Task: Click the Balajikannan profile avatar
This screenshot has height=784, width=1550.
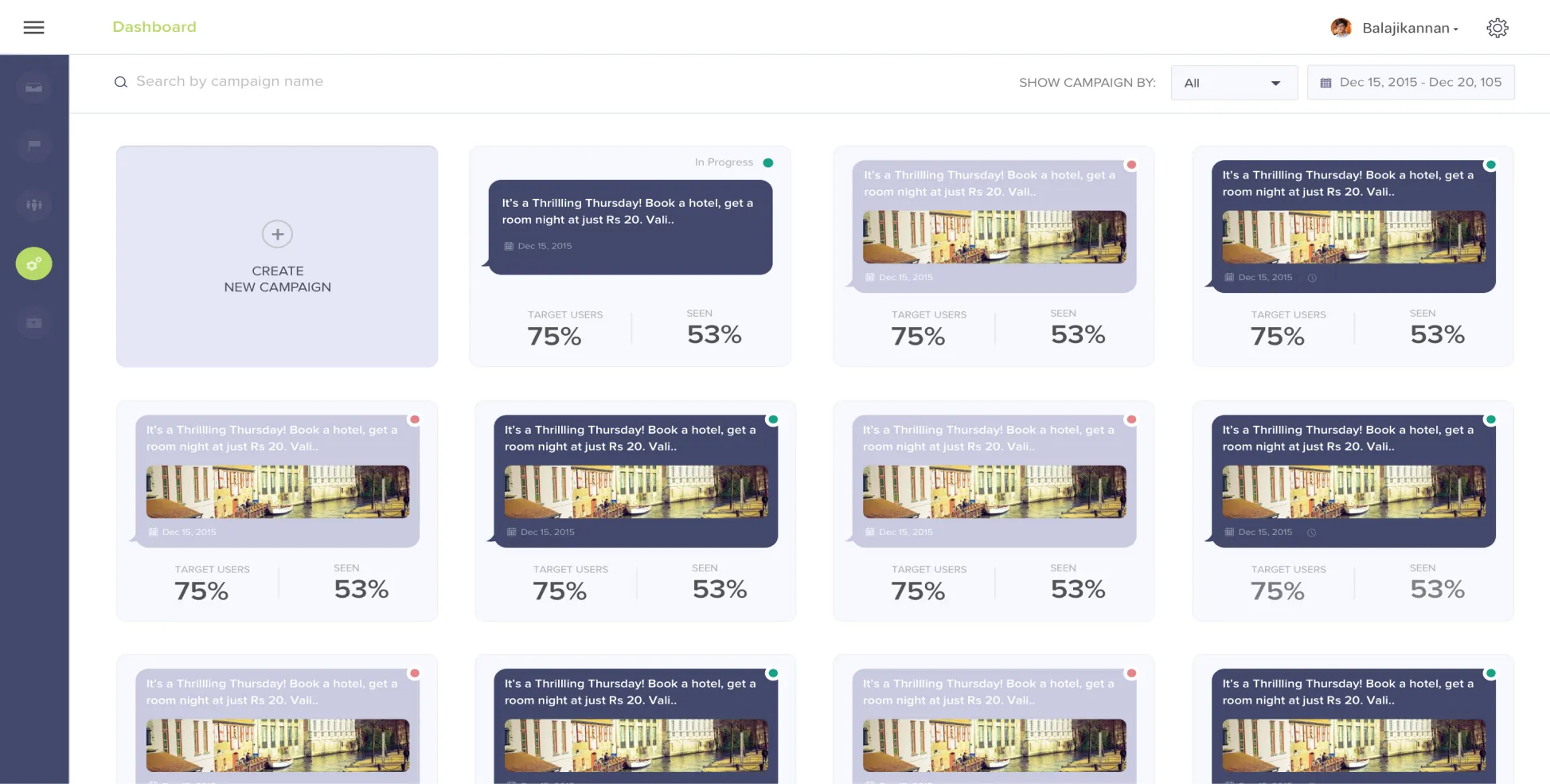Action: 1341,28
